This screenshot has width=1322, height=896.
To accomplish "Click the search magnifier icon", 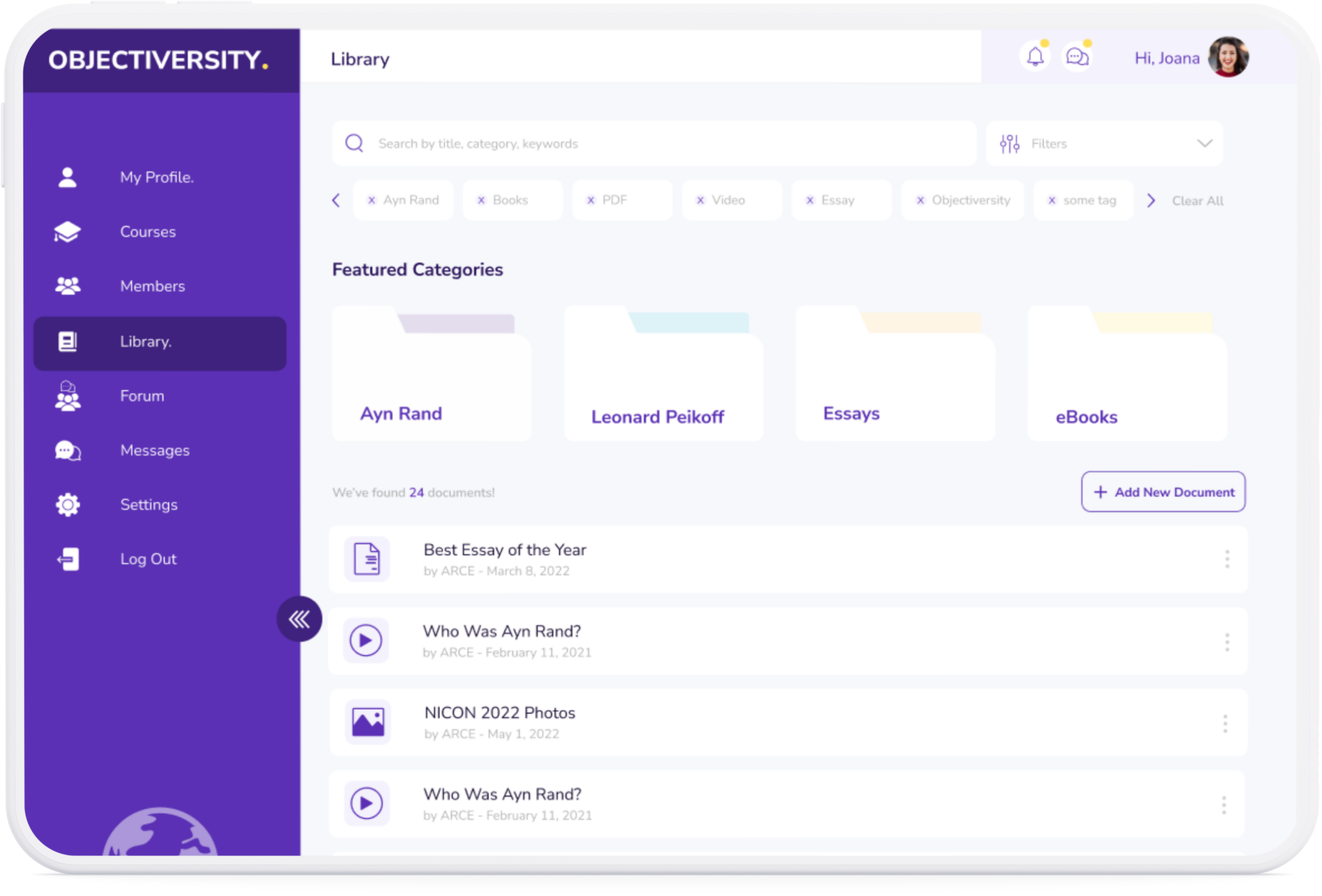I will 354,144.
